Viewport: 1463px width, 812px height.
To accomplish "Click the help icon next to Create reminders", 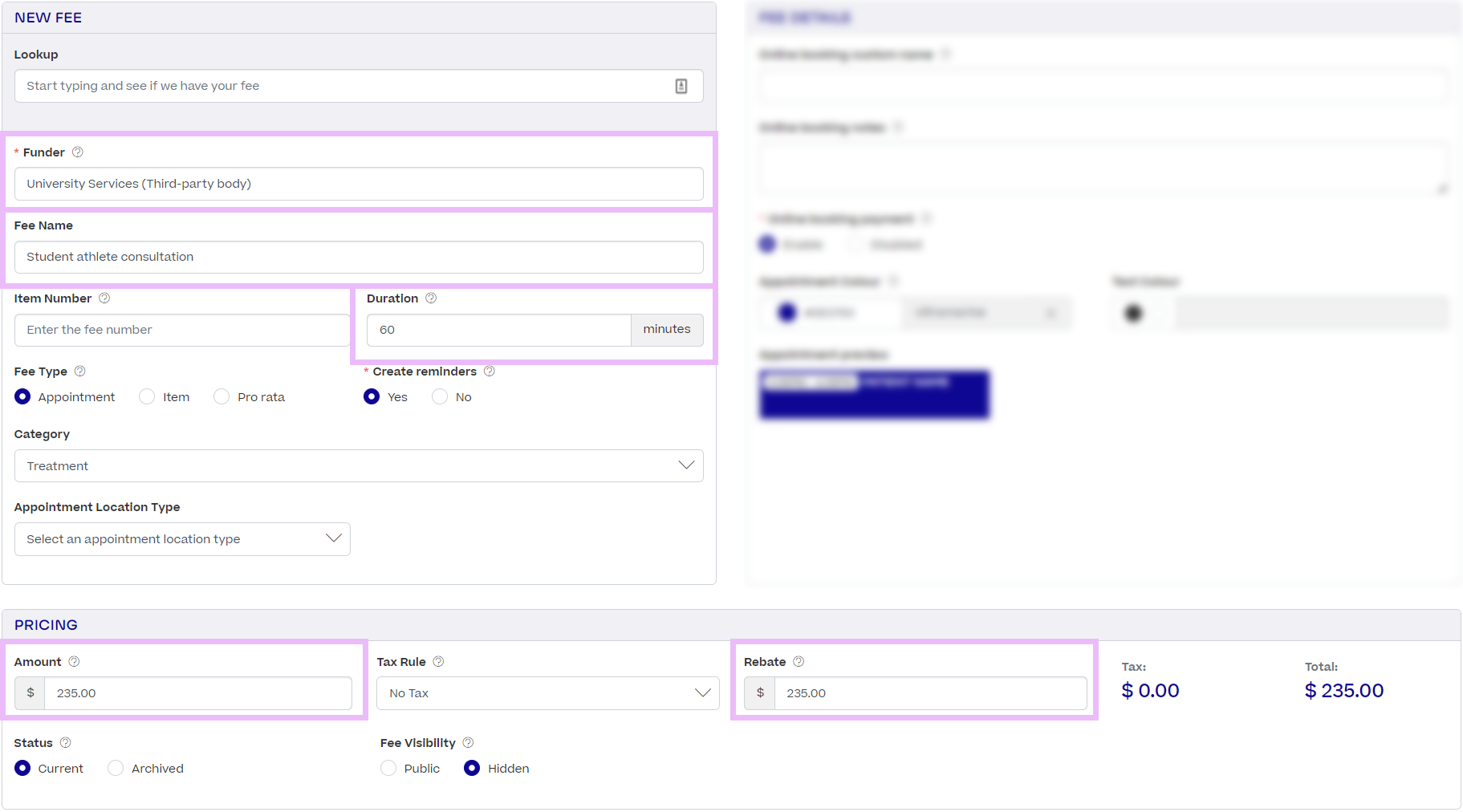I will click(x=490, y=371).
